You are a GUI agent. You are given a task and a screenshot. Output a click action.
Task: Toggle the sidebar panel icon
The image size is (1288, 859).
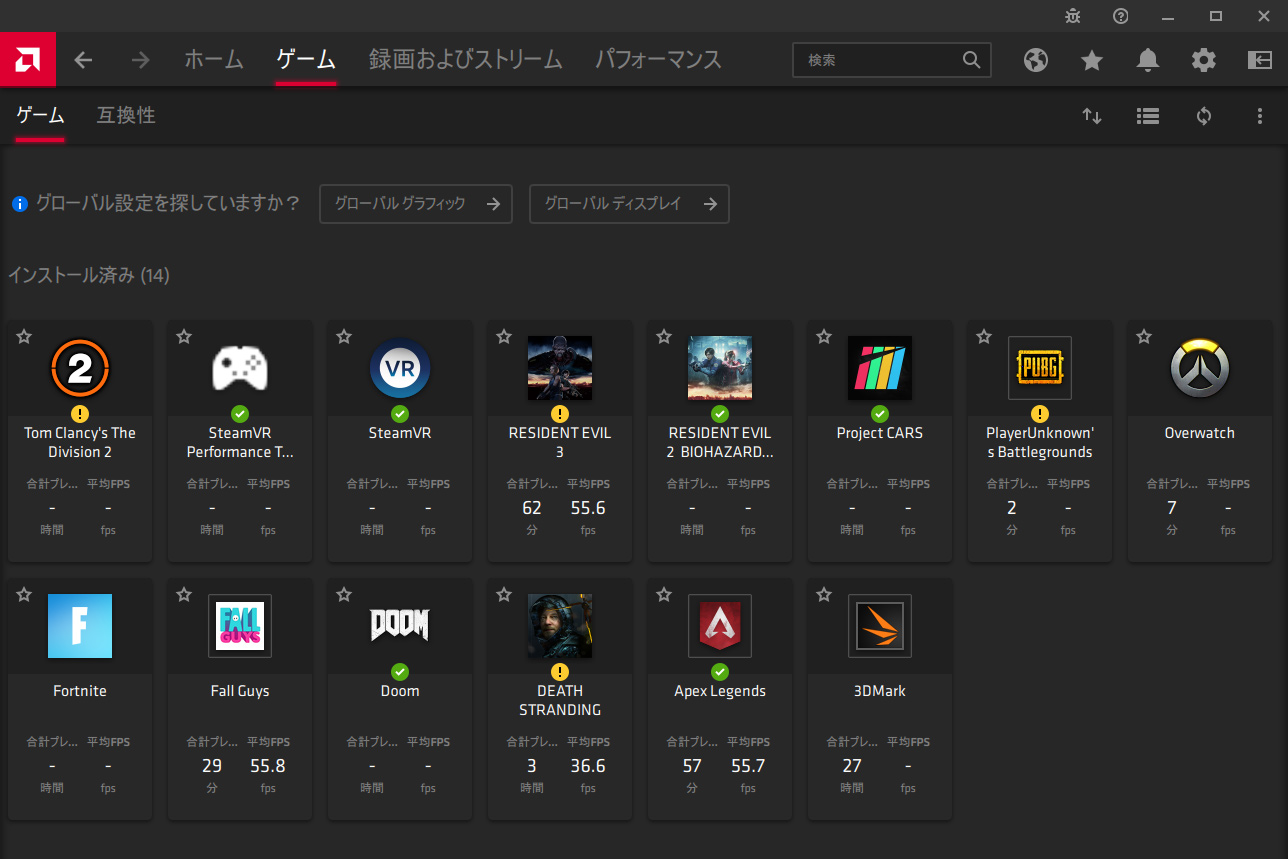click(x=1260, y=60)
